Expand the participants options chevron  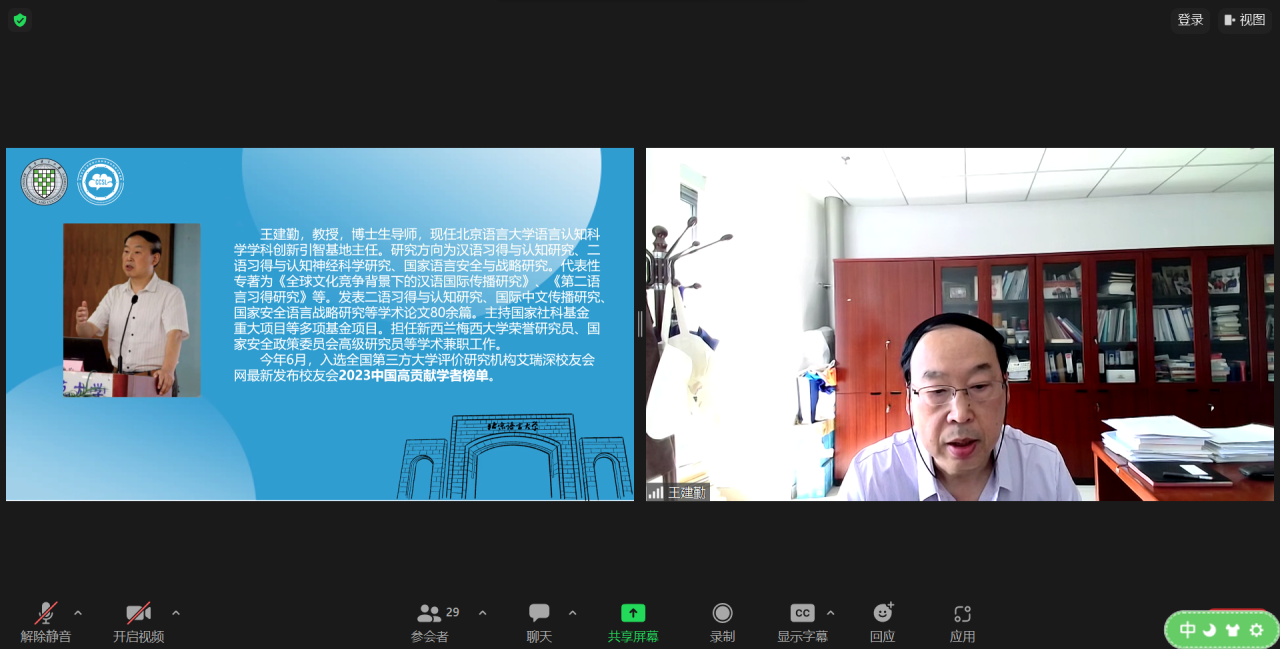(482, 613)
